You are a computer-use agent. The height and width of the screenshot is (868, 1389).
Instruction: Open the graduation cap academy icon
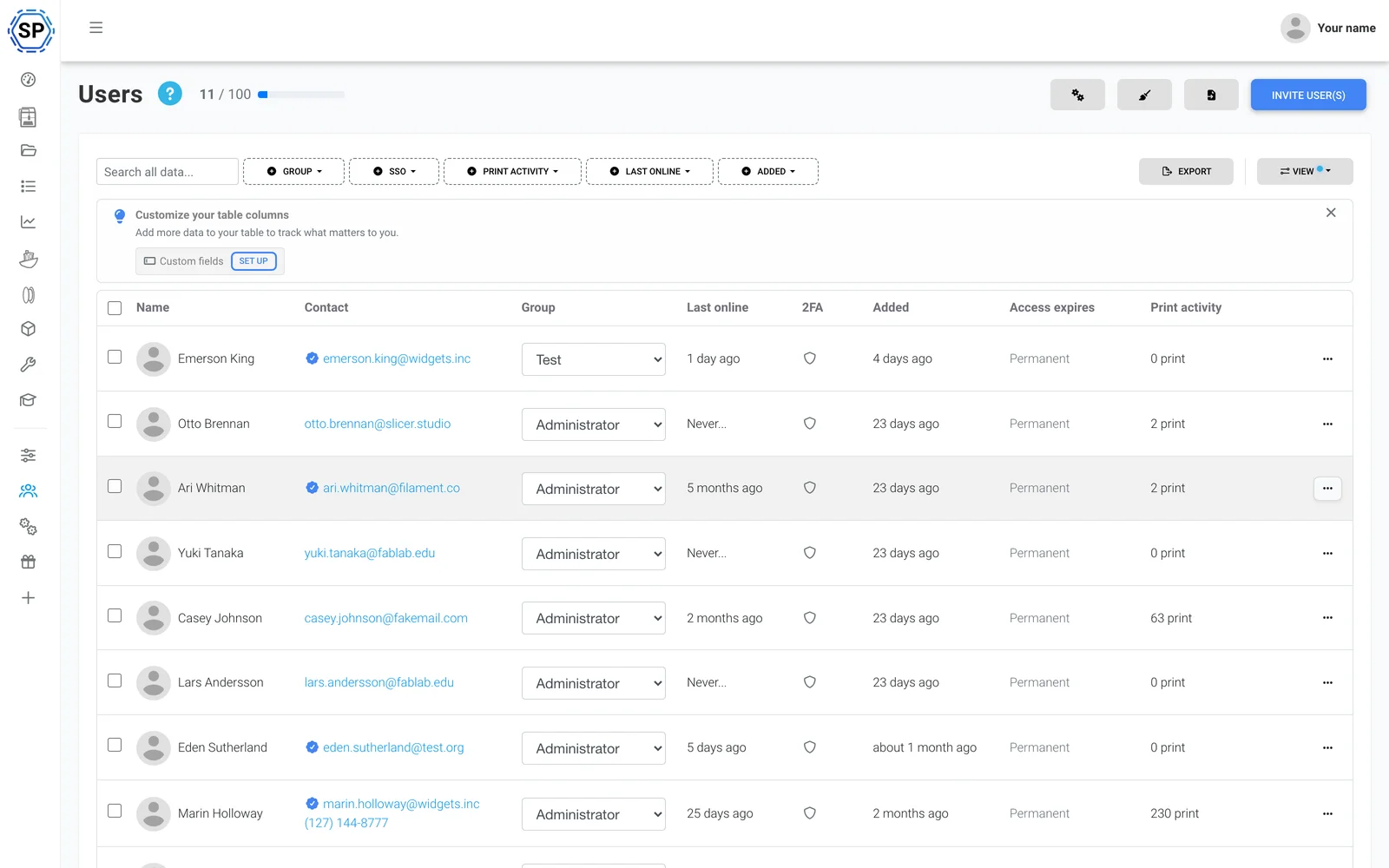(x=29, y=400)
